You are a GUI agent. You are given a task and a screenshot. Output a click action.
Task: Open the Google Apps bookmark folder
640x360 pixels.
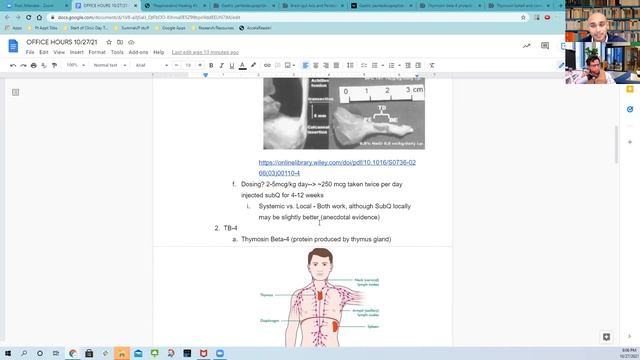170,28
